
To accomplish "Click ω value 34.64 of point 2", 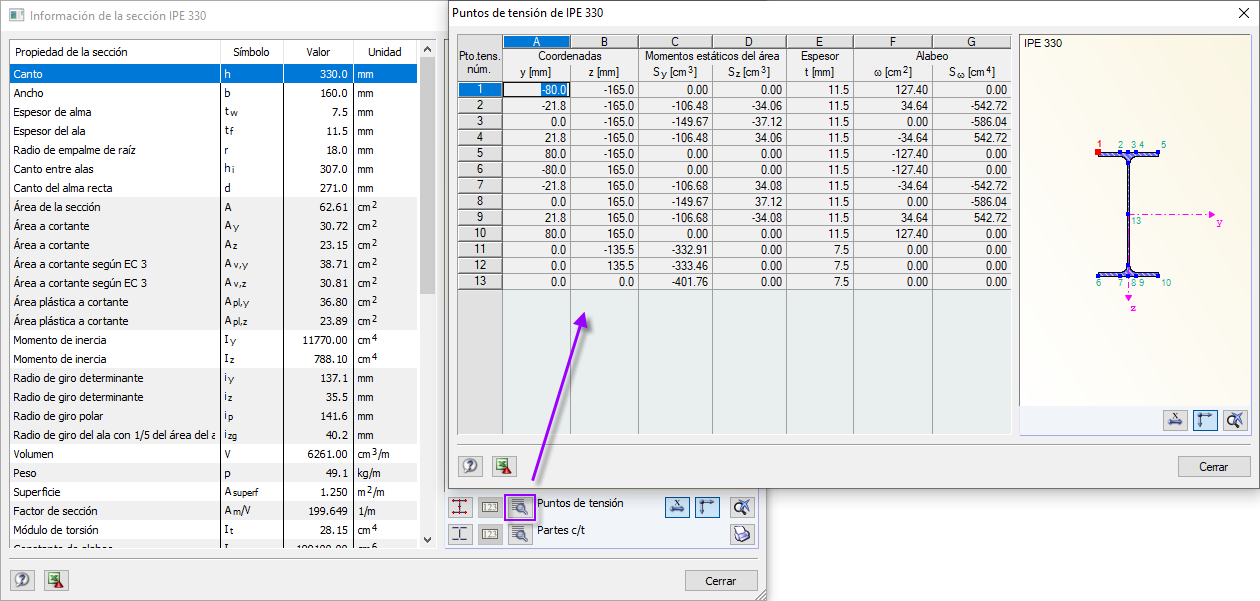I will pyautogui.click(x=893, y=105).
